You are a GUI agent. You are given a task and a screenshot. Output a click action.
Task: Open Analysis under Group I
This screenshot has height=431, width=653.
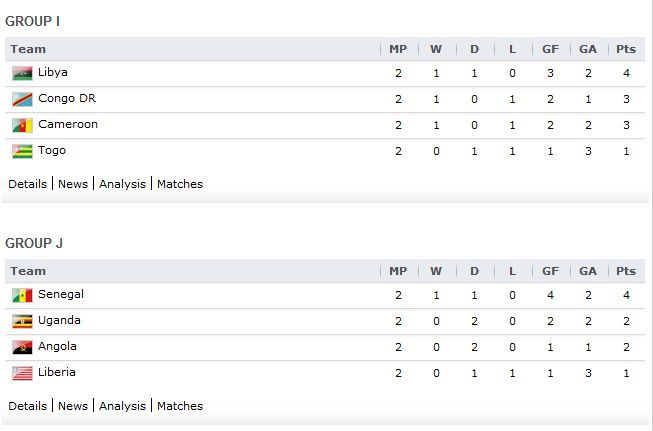pyautogui.click(x=122, y=184)
